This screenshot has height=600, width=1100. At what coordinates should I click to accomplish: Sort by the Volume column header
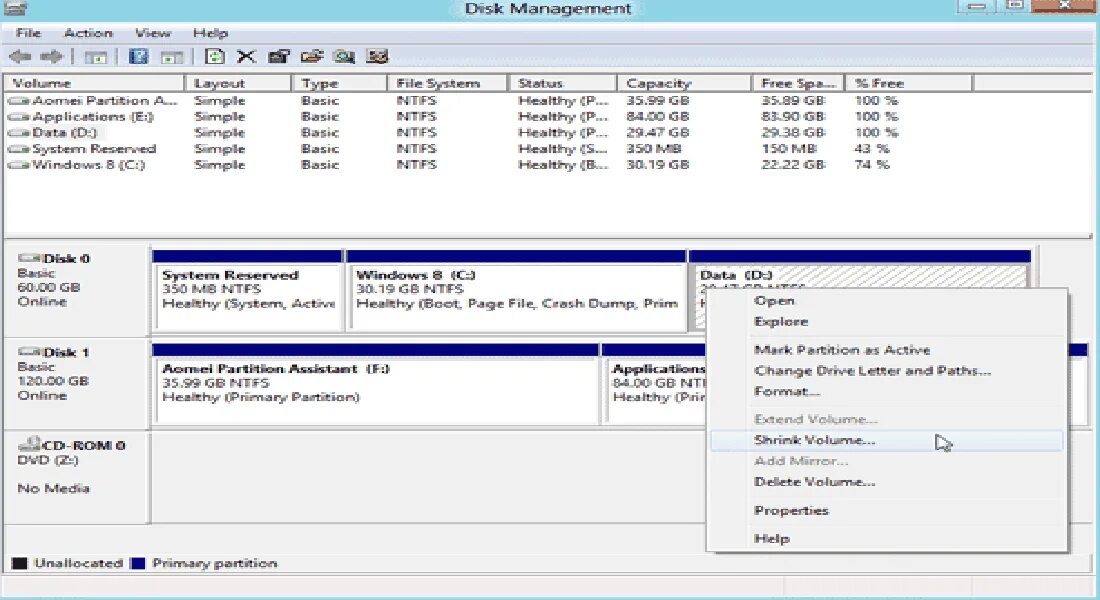pos(94,83)
